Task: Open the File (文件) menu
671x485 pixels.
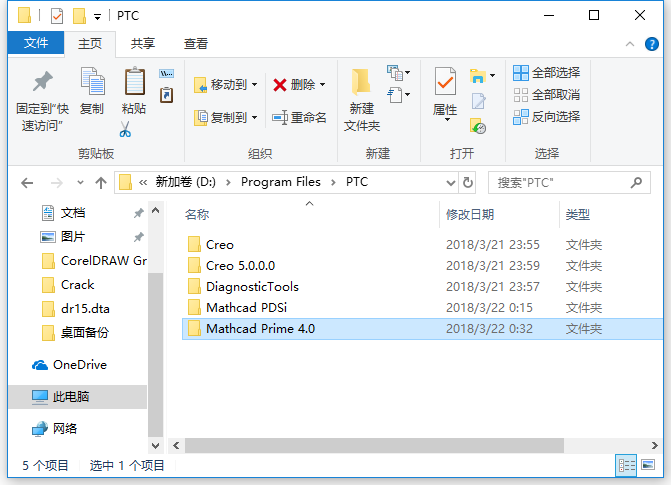Action: tap(36, 43)
